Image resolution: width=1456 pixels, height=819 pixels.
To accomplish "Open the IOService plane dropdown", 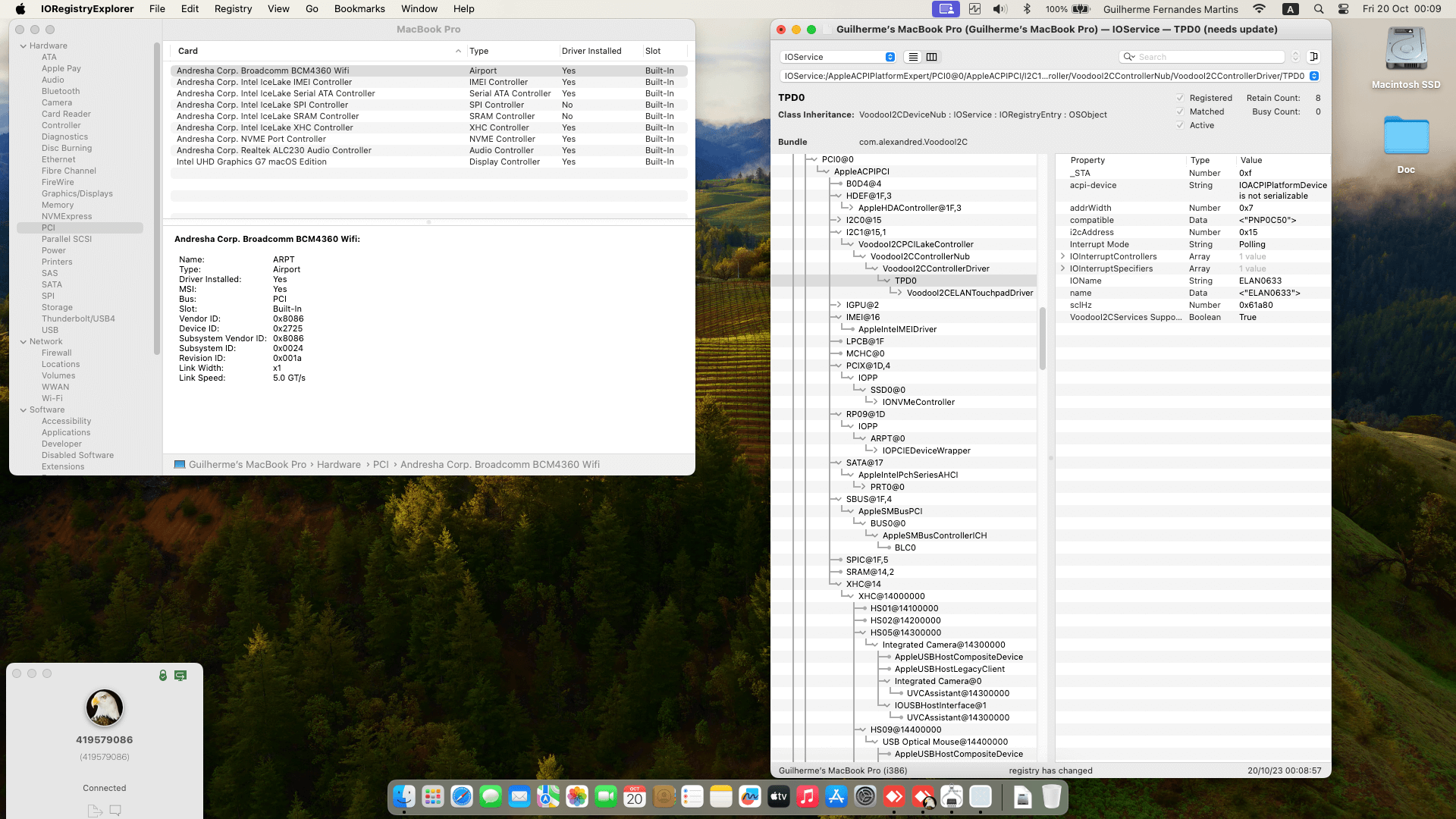I will coord(838,57).
